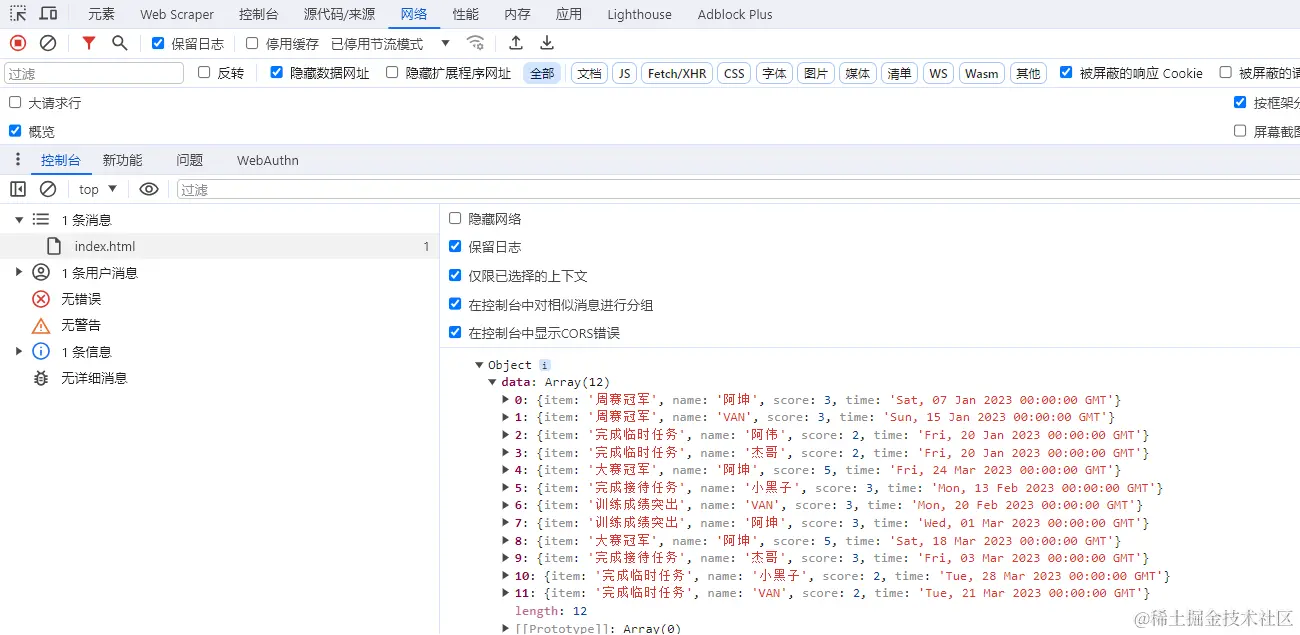Image resolution: width=1300 pixels, height=635 pixels.
Task: Click the list icon beside 1 条消息
Action: coord(41,219)
